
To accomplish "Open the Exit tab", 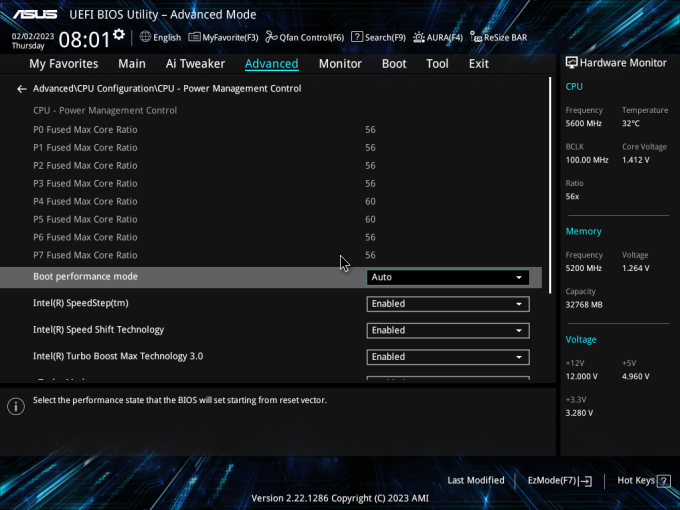I will [x=479, y=64].
